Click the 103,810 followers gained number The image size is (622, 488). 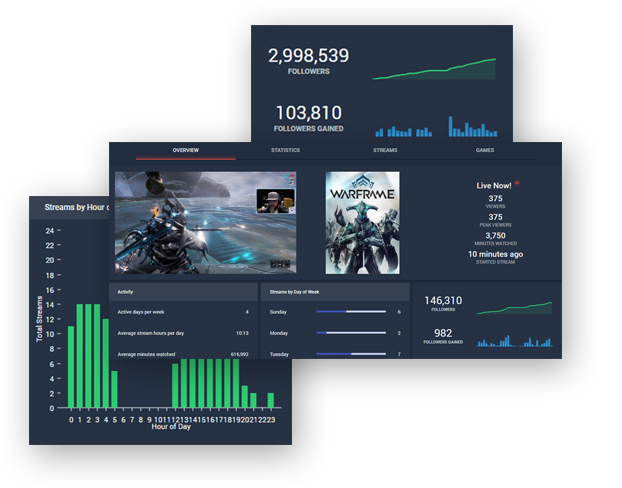click(x=309, y=113)
